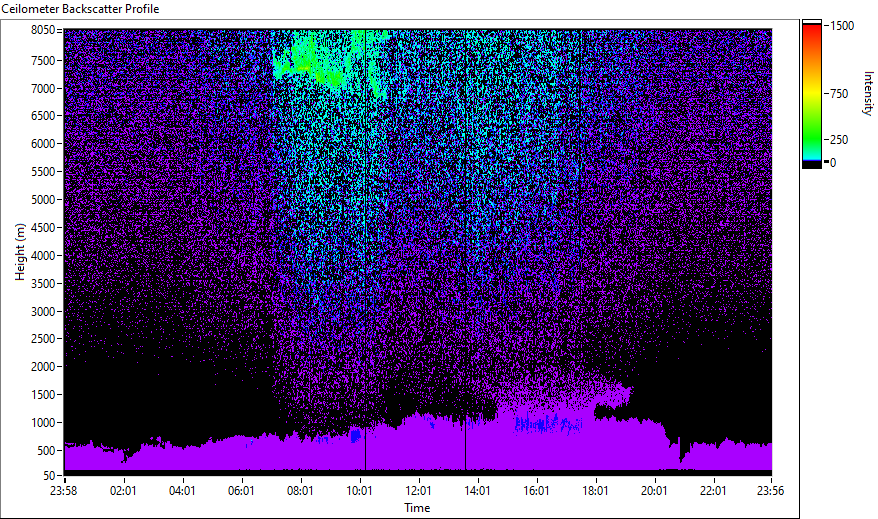Click the 6500 height axis value

[43, 116]
